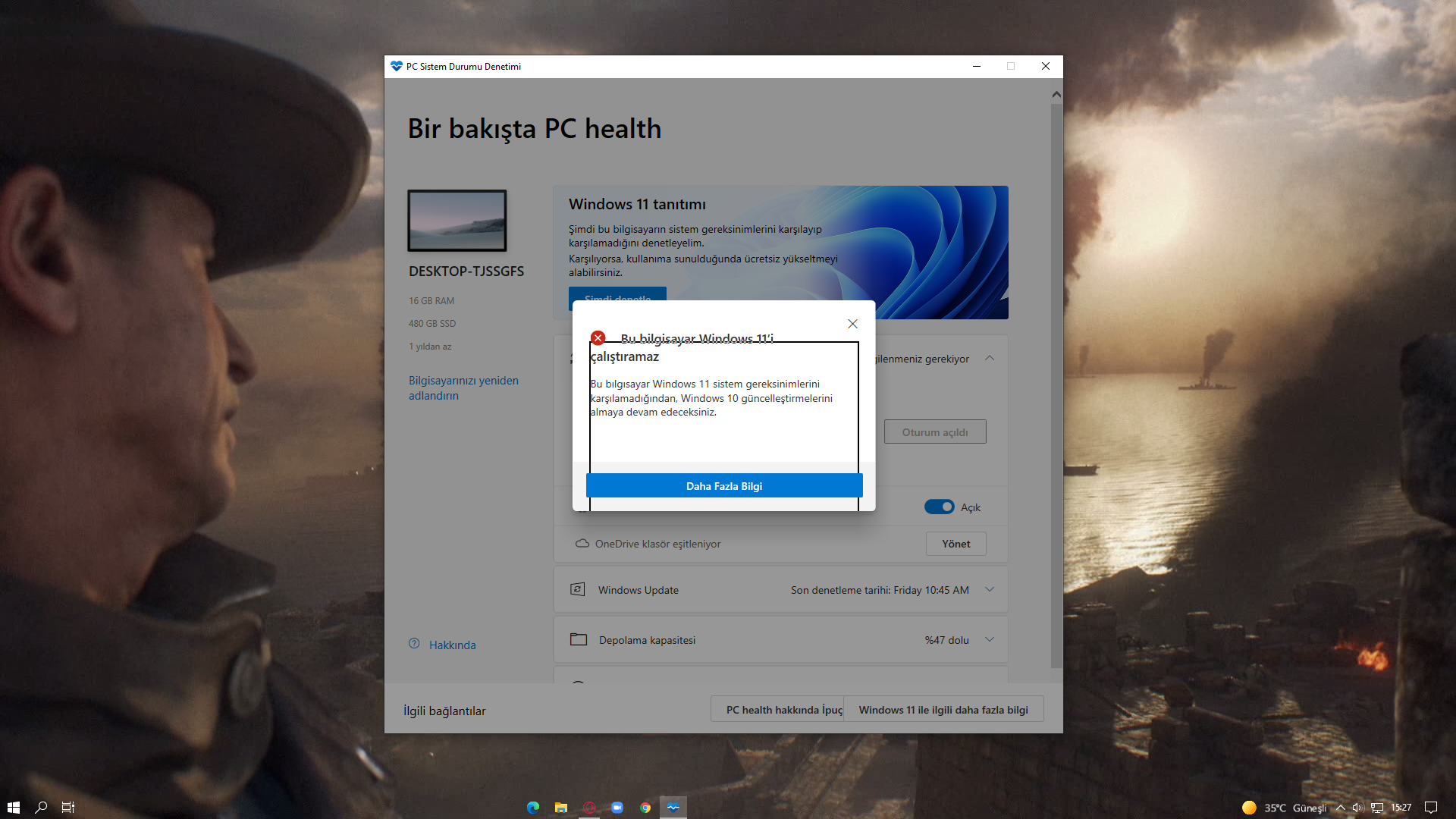Screen dimensions: 1456x819
Task: Click the Yönet button for OneDrive
Action: [955, 544]
